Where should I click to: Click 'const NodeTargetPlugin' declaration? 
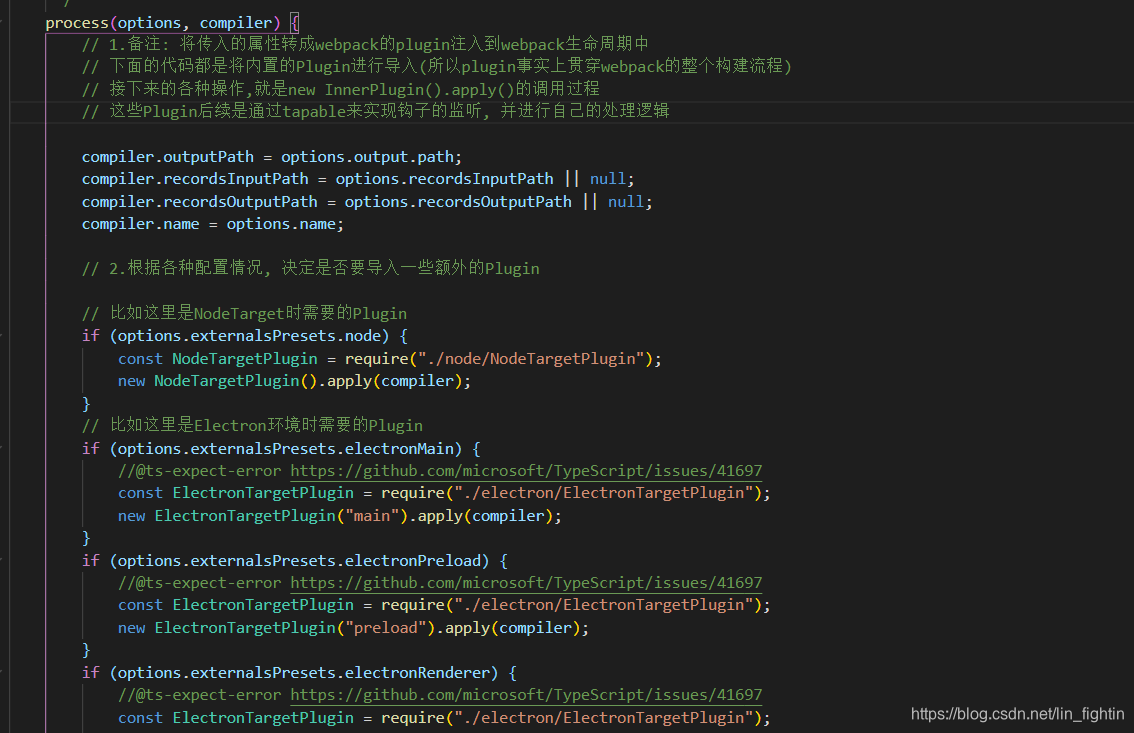tap(218, 359)
